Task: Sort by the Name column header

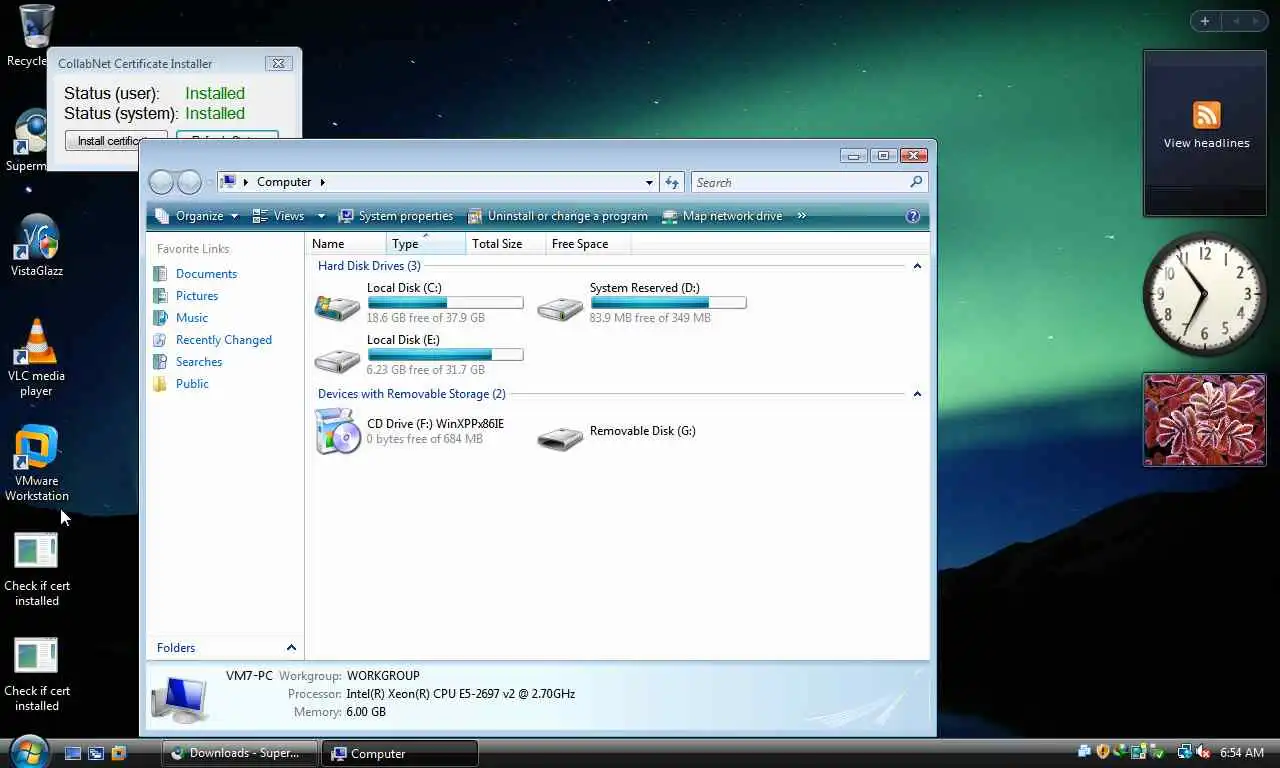Action: coord(345,244)
